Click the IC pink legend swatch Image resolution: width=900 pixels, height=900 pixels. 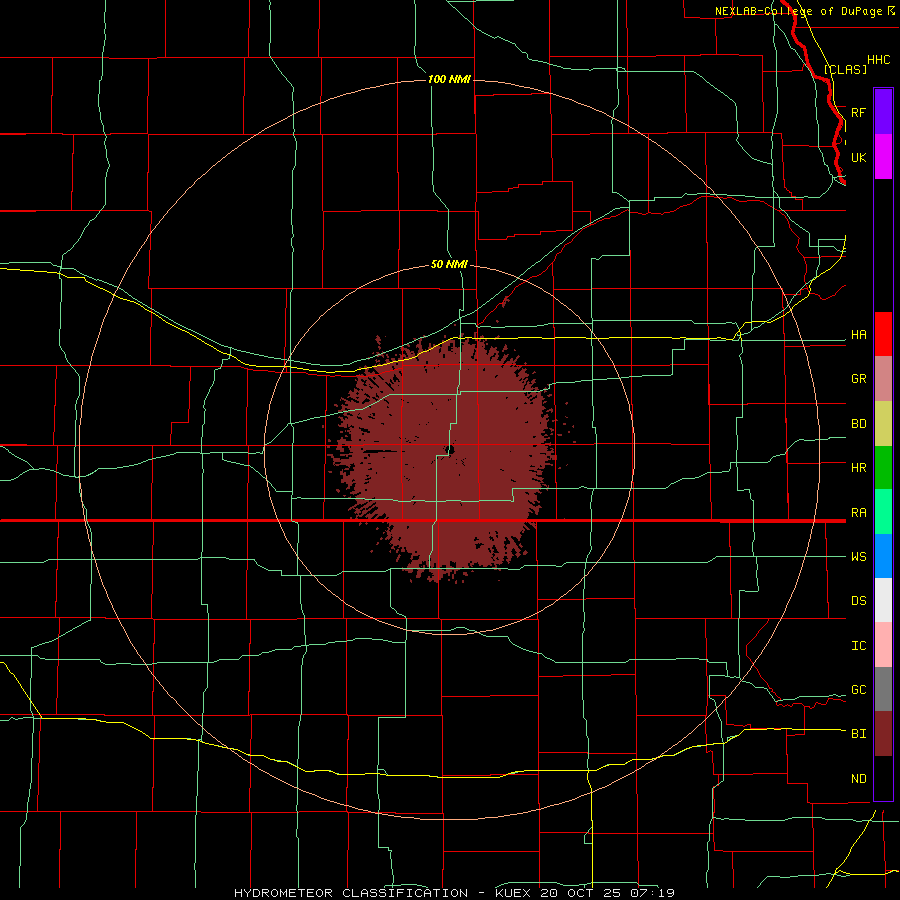883,645
